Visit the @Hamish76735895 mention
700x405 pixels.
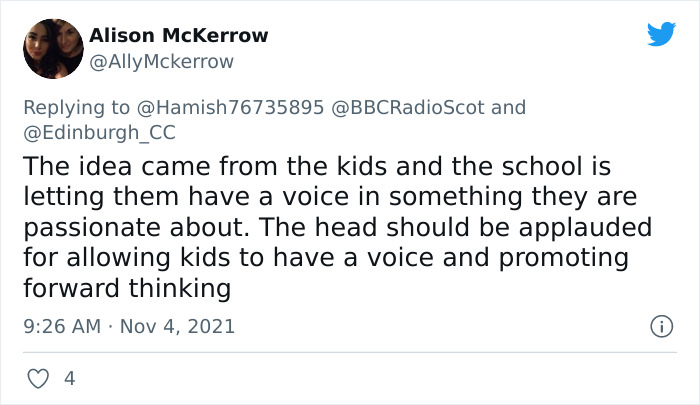238,107
